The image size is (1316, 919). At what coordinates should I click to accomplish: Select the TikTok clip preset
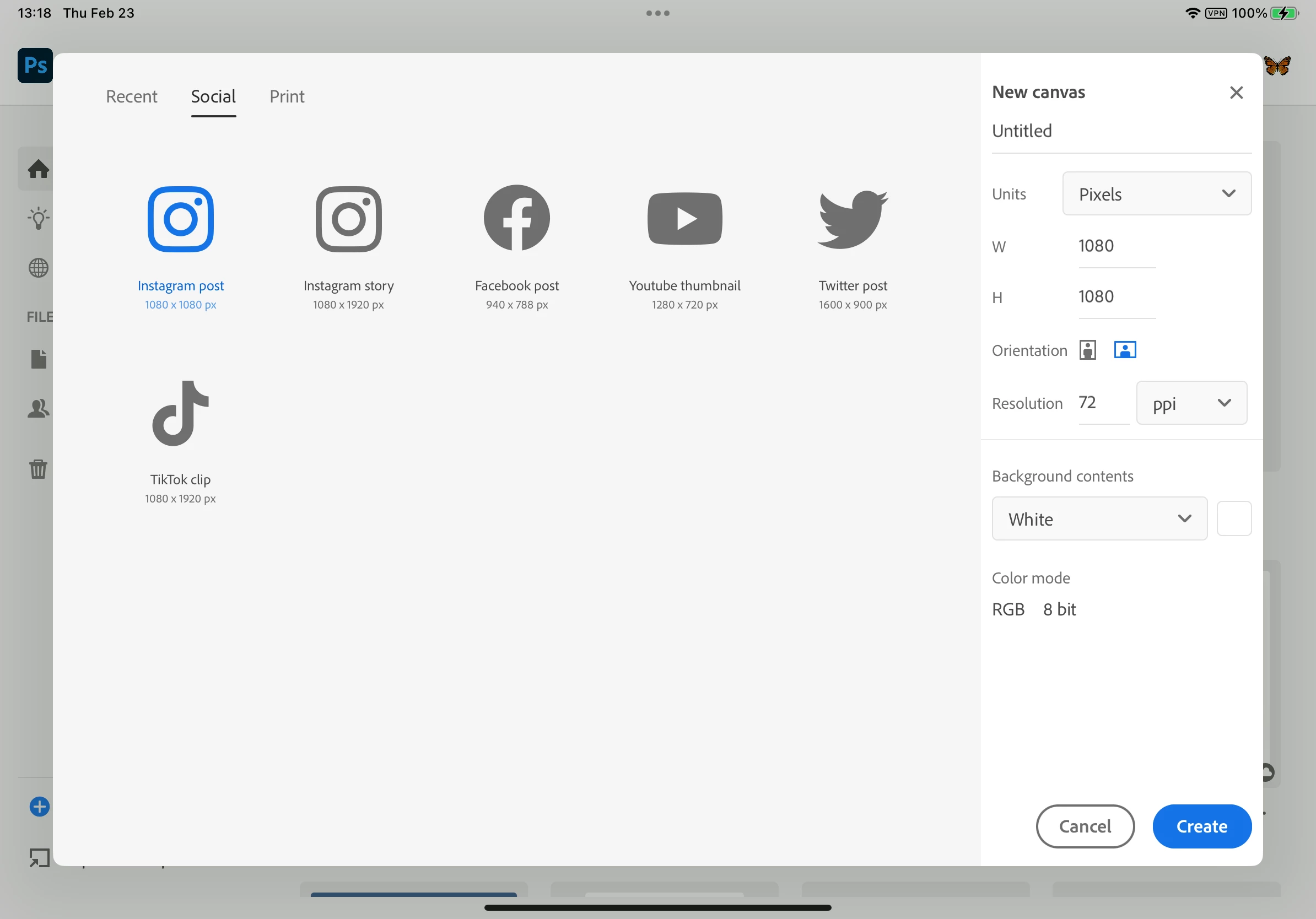[181, 413]
